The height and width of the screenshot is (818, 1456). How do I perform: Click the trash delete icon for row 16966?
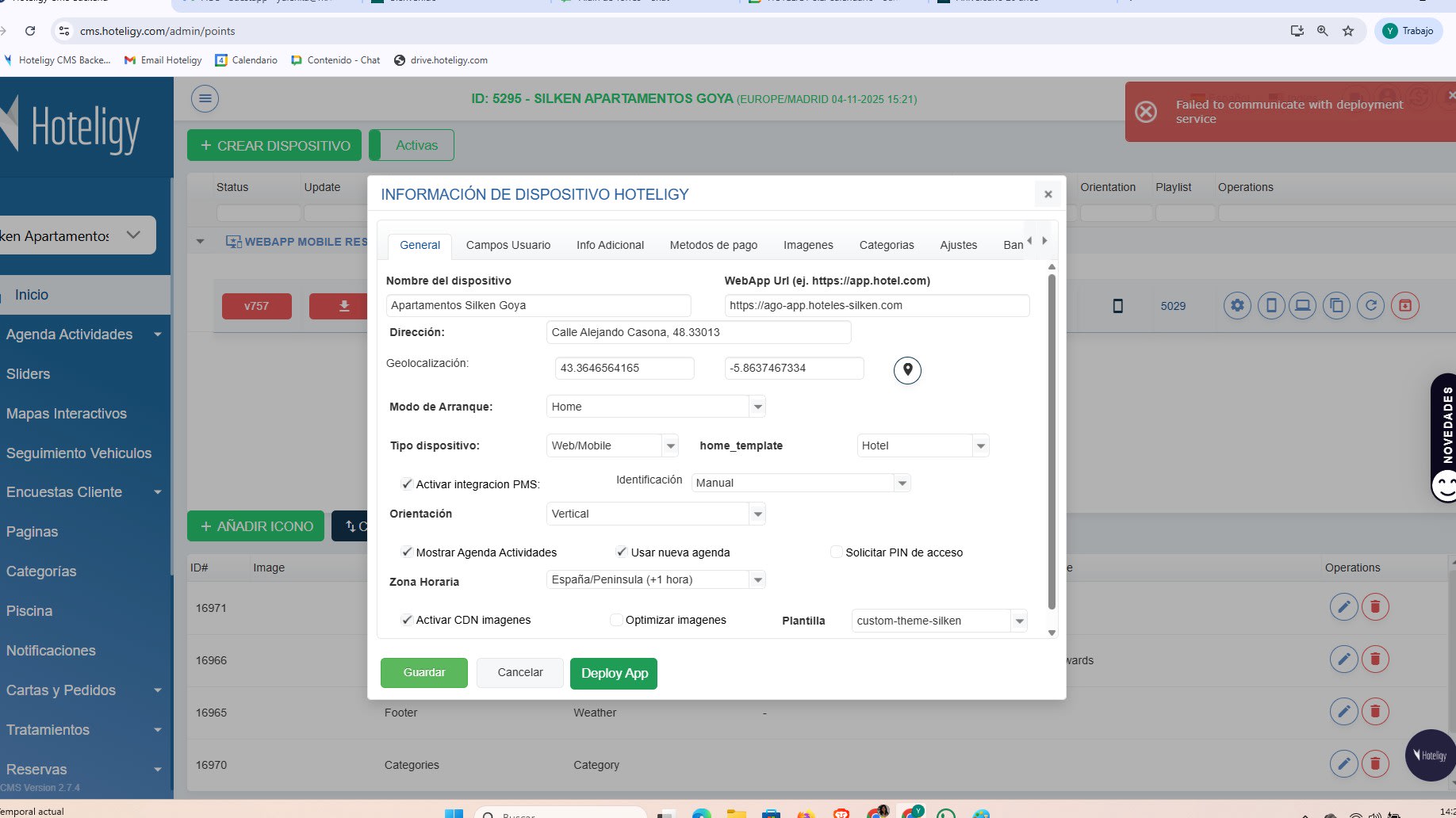(1375, 659)
